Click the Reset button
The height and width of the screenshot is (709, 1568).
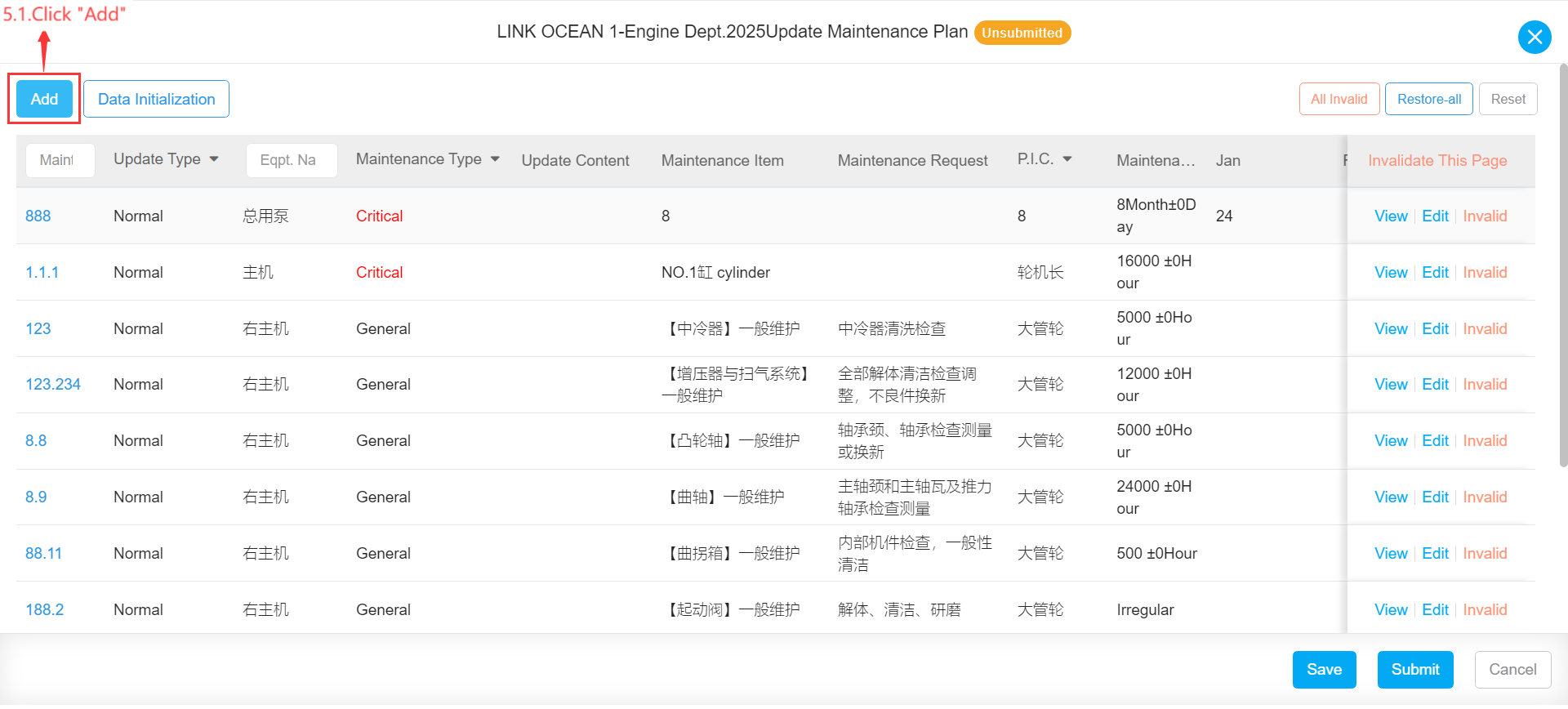(x=1508, y=99)
